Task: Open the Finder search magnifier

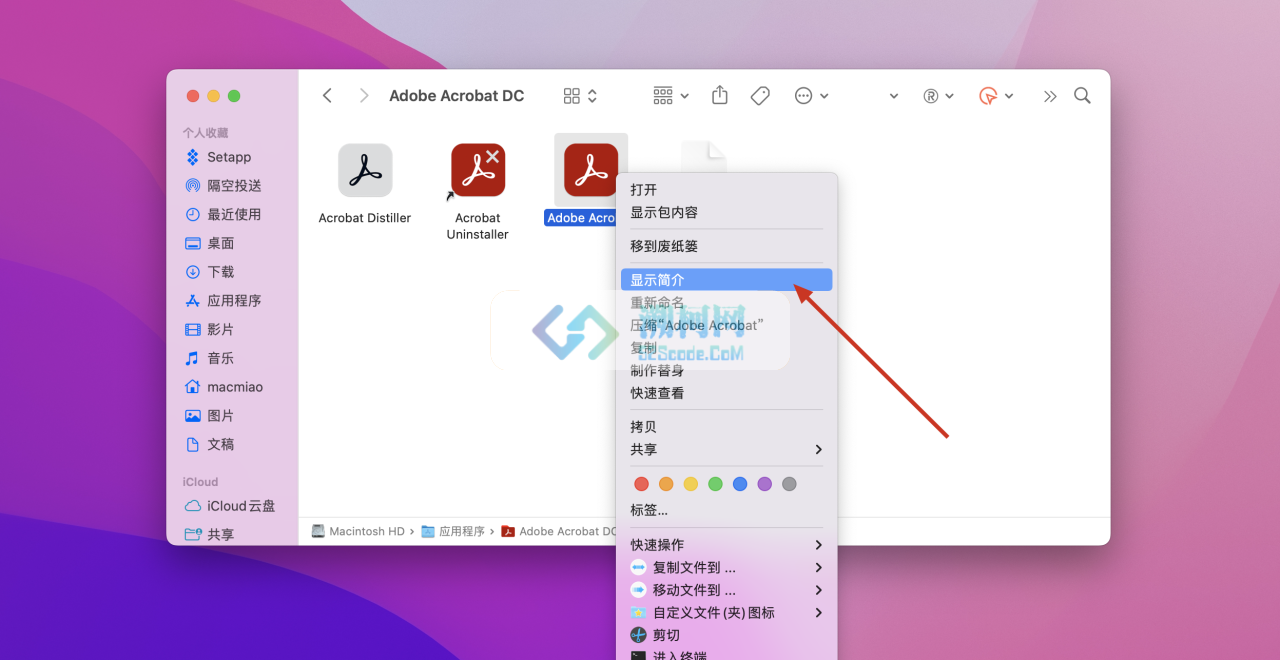Action: 1082,96
